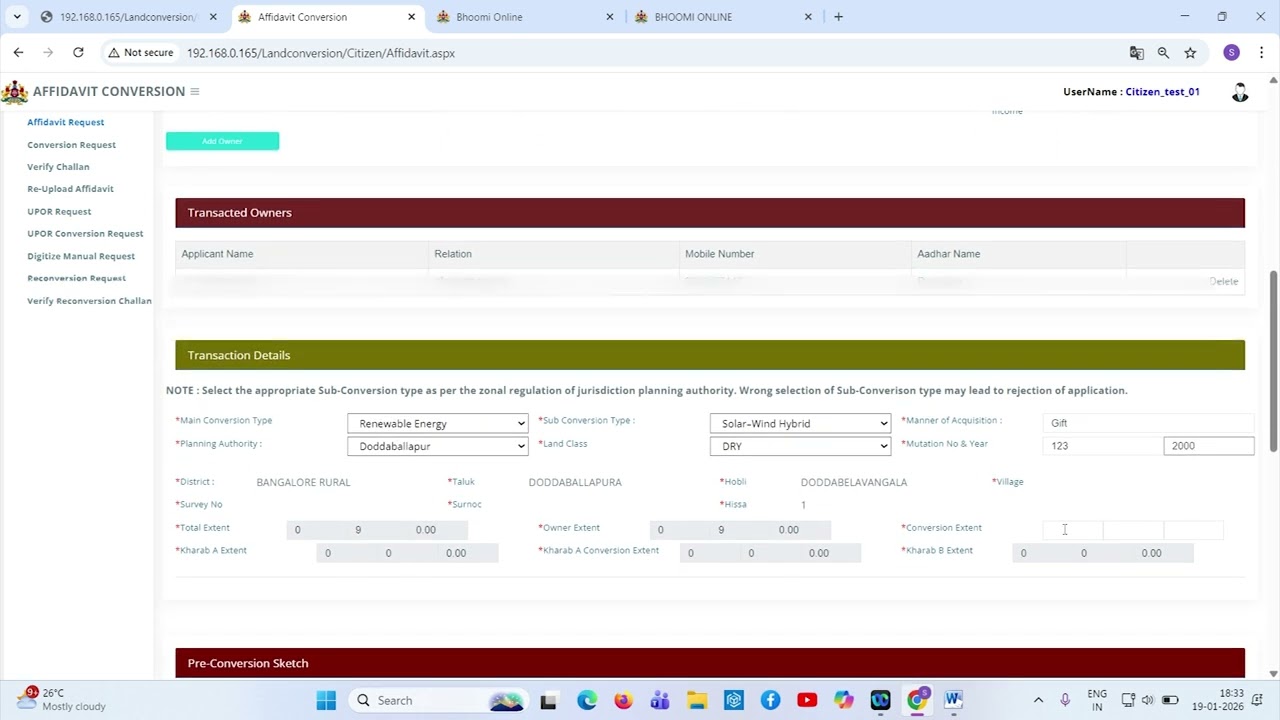Switch to Chrome in taskbar
This screenshot has width=1280, height=720.
[x=917, y=700]
